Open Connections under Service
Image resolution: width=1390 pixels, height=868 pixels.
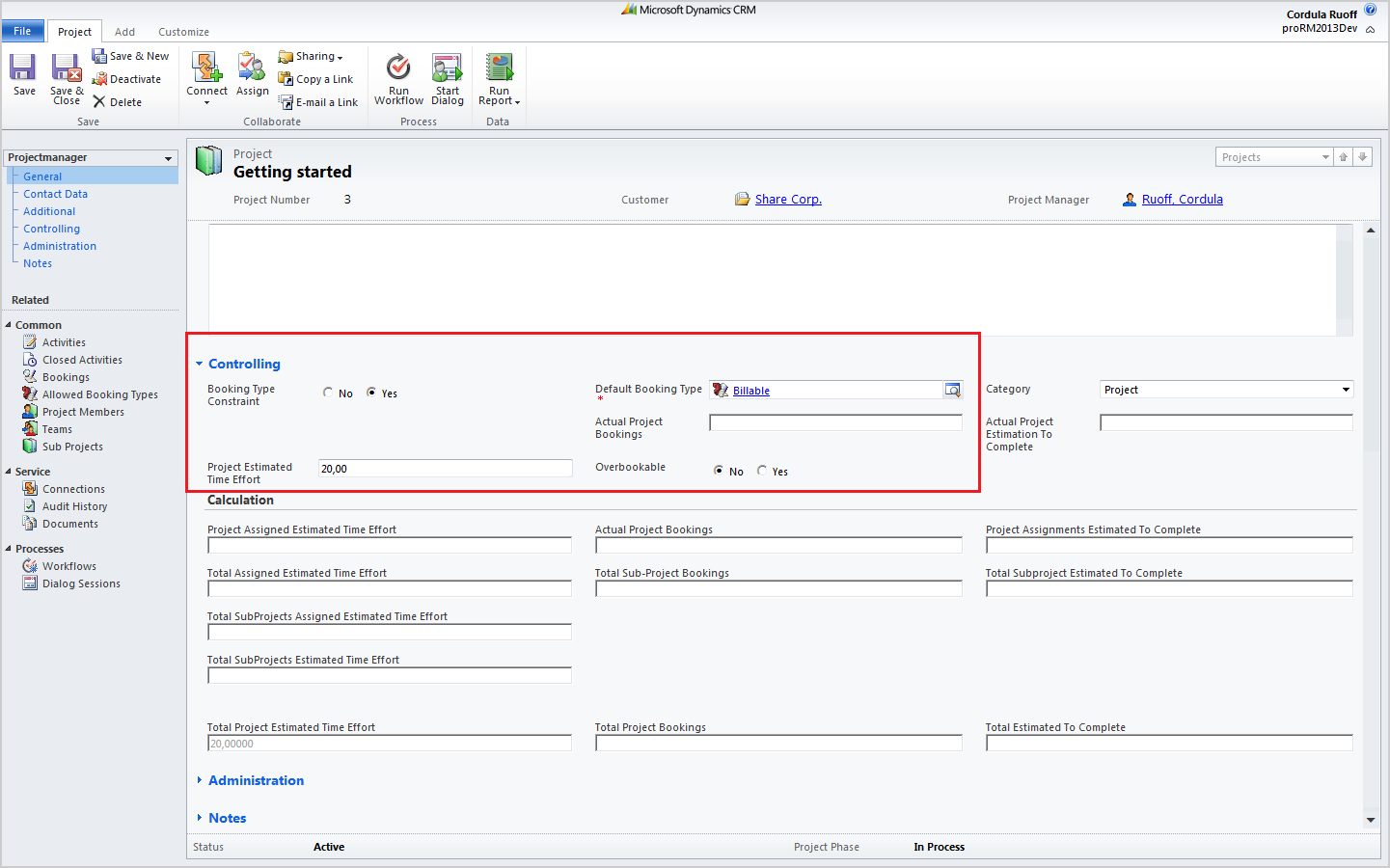(73, 489)
